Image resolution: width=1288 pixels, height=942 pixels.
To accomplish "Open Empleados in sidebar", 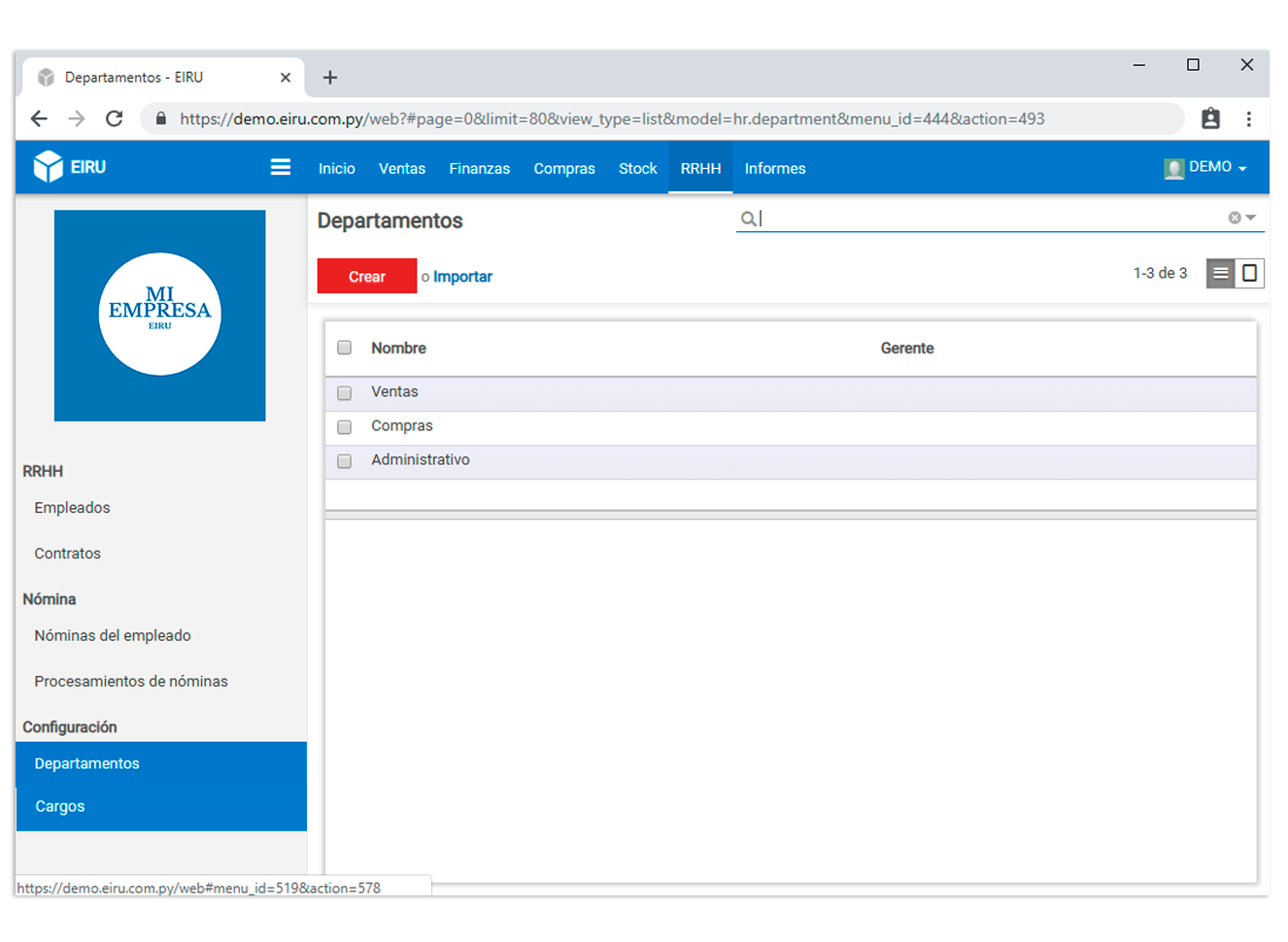I will [73, 507].
